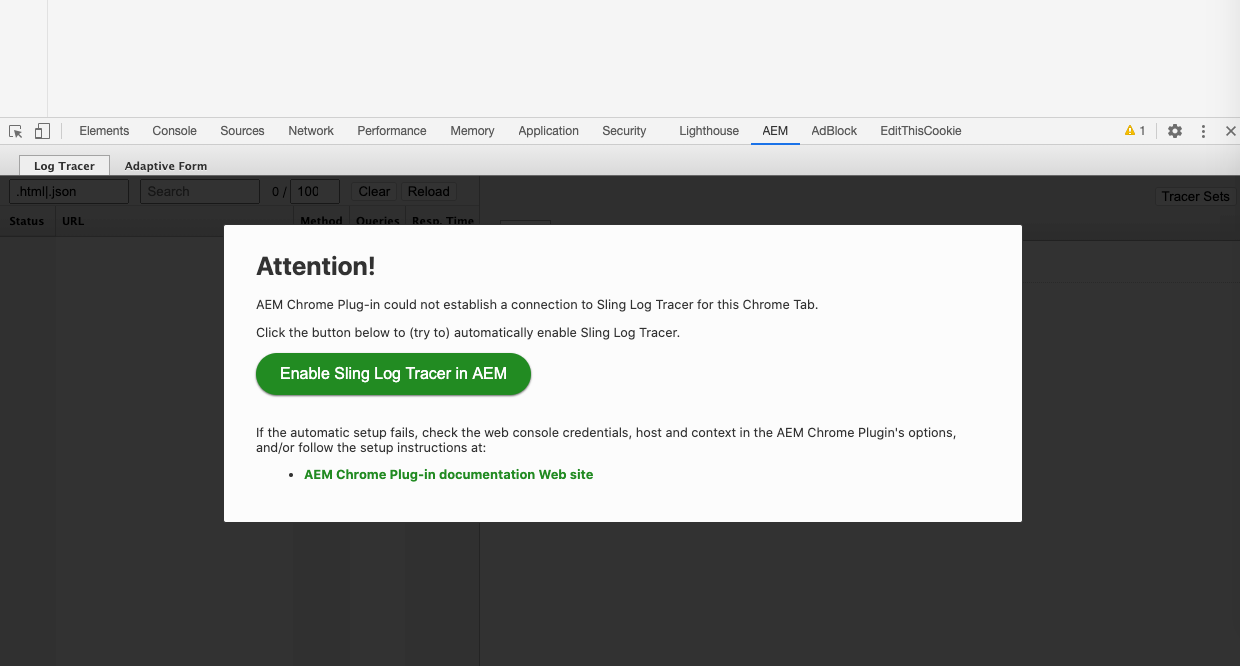Switch to the Elements tab

tap(104, 131)
